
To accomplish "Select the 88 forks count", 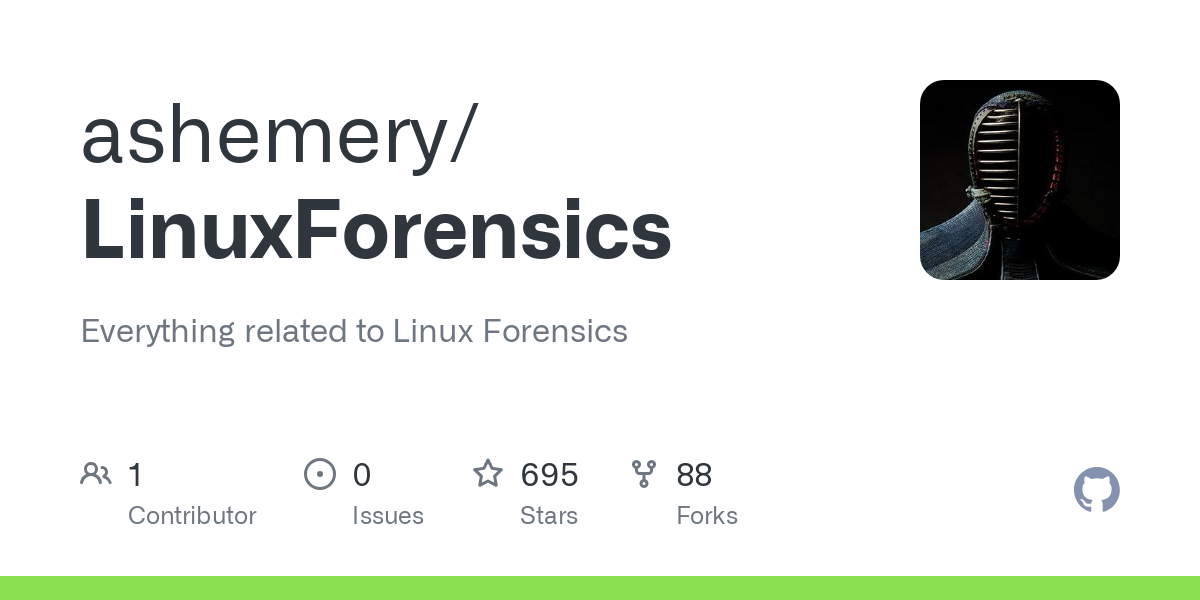I will click(x=694, y=475).
